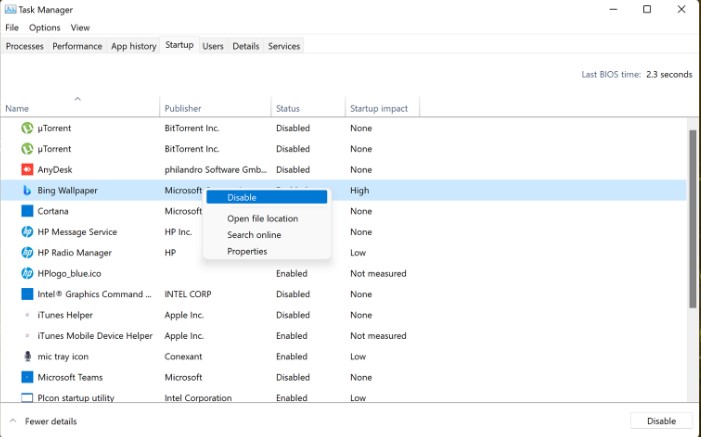Click the Cortana app icon

coord(28,211)
